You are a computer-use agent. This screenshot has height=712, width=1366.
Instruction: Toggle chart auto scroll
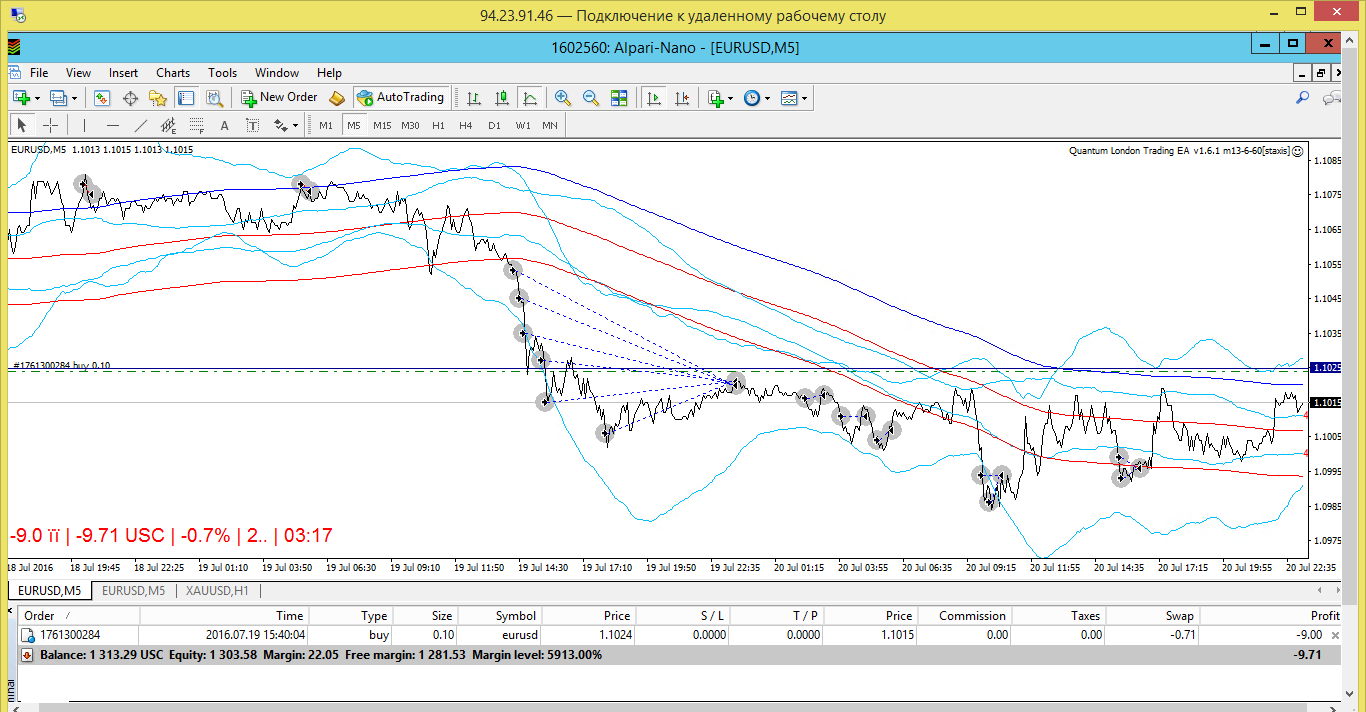654,98
